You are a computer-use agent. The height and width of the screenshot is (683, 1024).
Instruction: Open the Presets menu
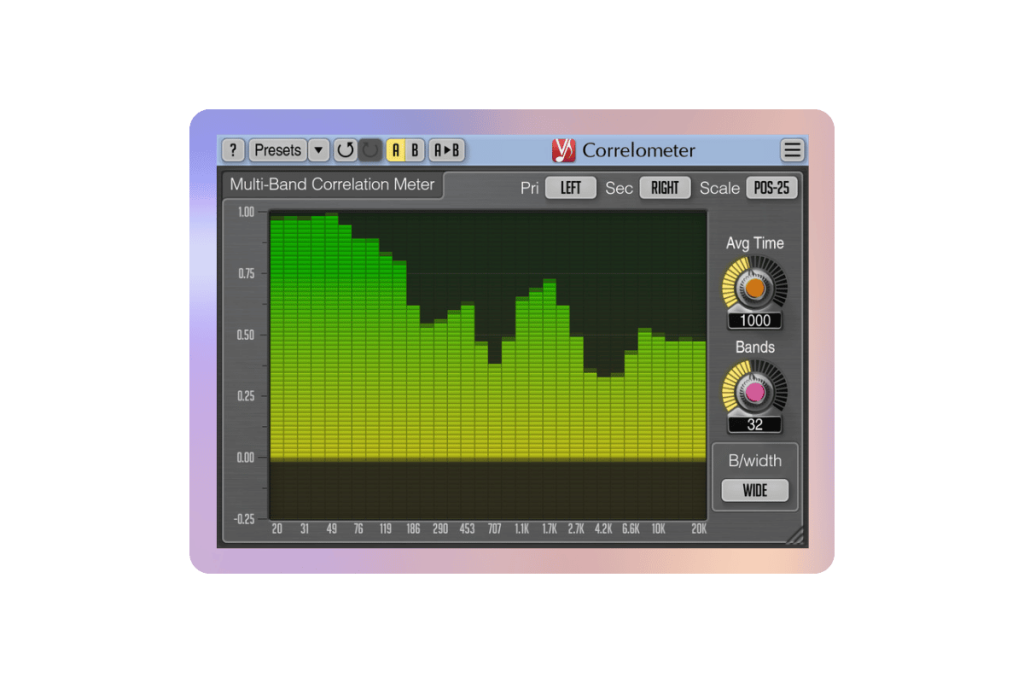pos(278,150)
